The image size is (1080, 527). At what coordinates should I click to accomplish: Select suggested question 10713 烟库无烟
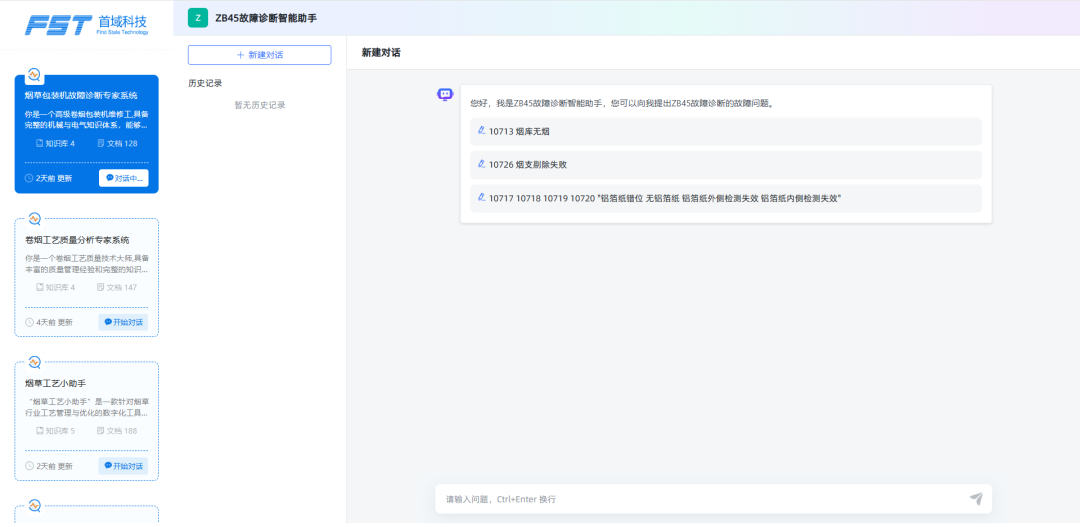click(x=726, y=131)
